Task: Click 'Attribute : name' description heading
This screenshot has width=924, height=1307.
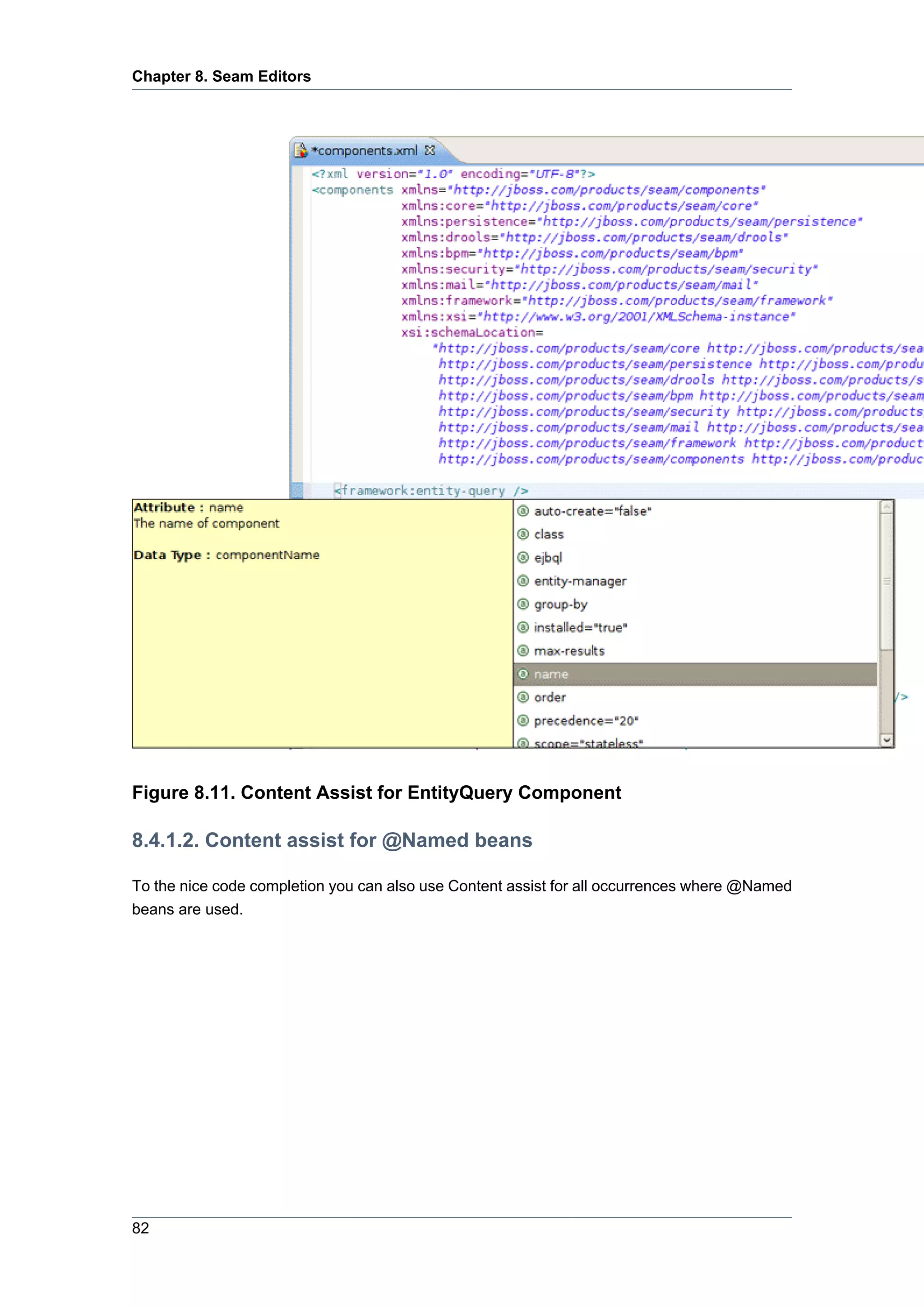Action: point(188,507)
